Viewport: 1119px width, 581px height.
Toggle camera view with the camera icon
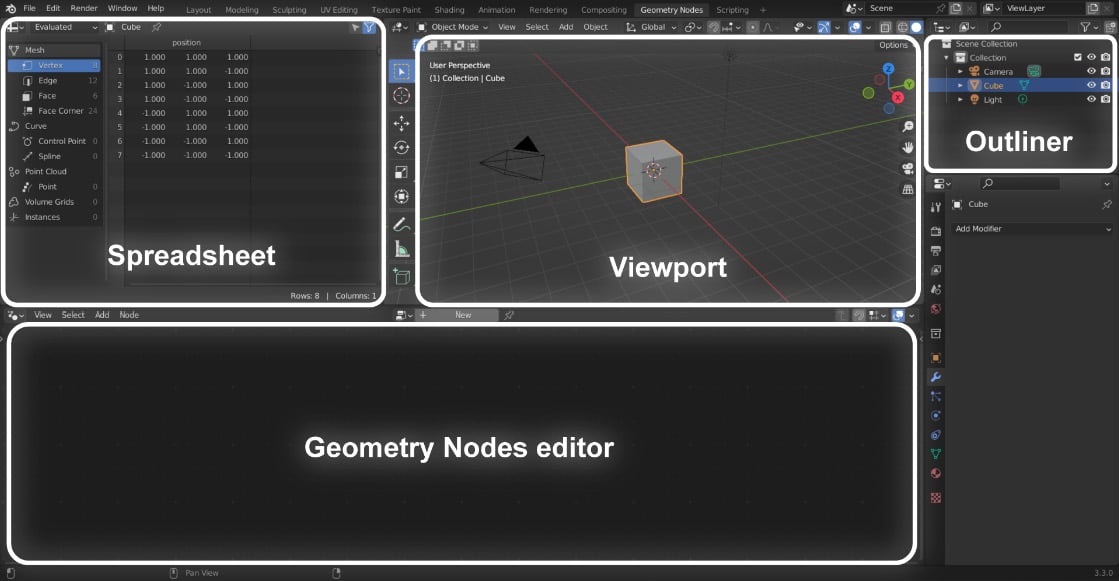(908, 168)
